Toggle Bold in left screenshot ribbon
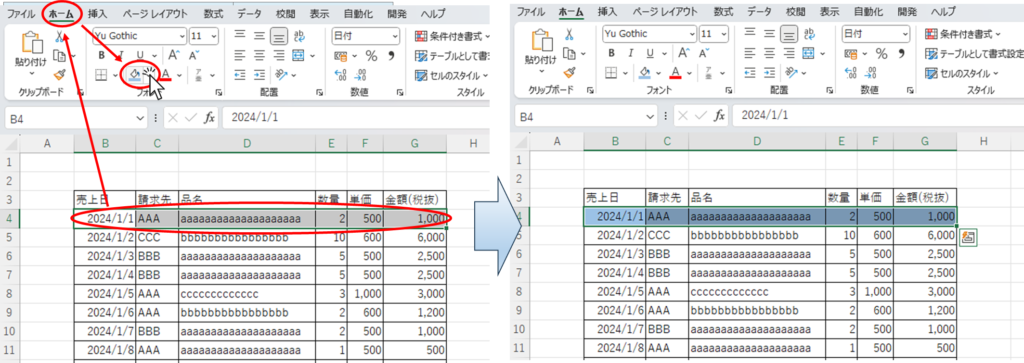1024x363 pixels. tap(101, 55)
